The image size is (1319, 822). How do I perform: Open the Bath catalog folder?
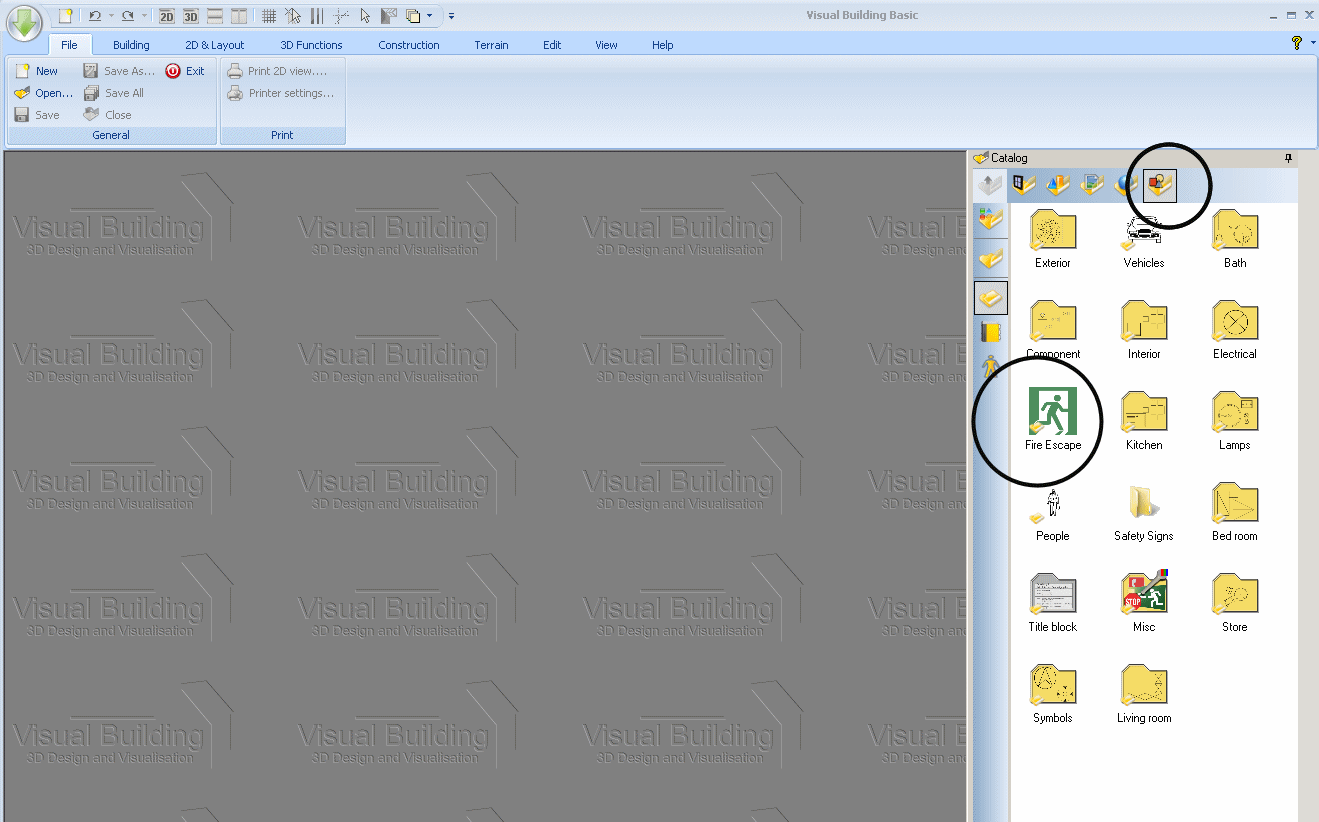pos(1235,240)
